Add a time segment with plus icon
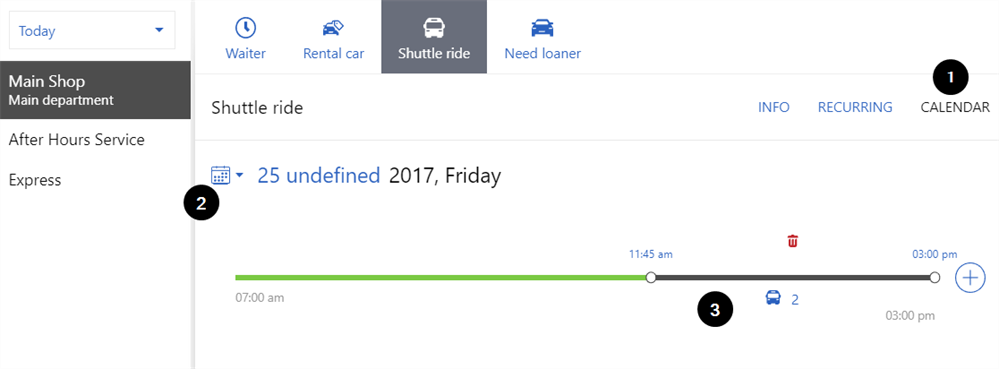The image size is (999, 369). pyautogui.click(x=970, y=278)
